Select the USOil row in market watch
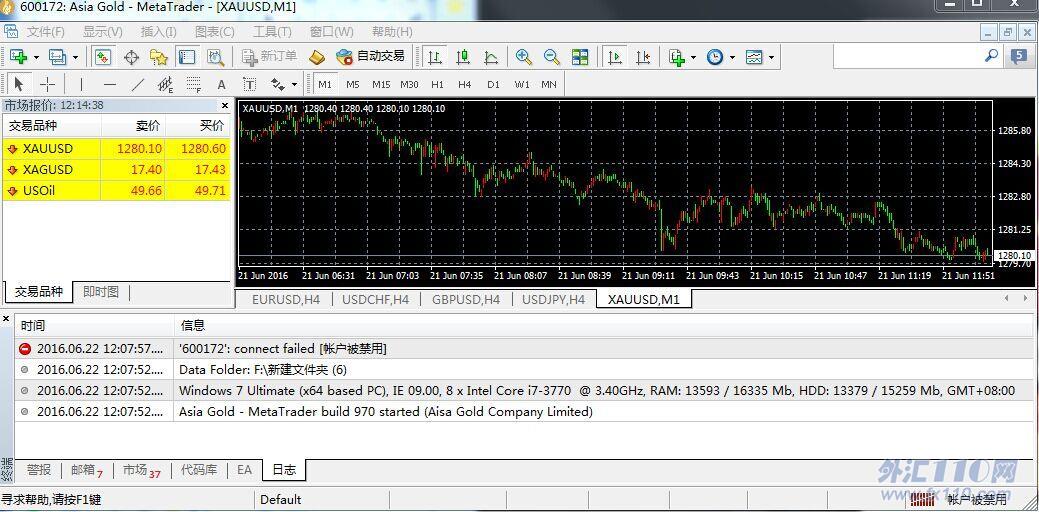1039x512 pixels. pyautogui.click(x=117, y=191)
